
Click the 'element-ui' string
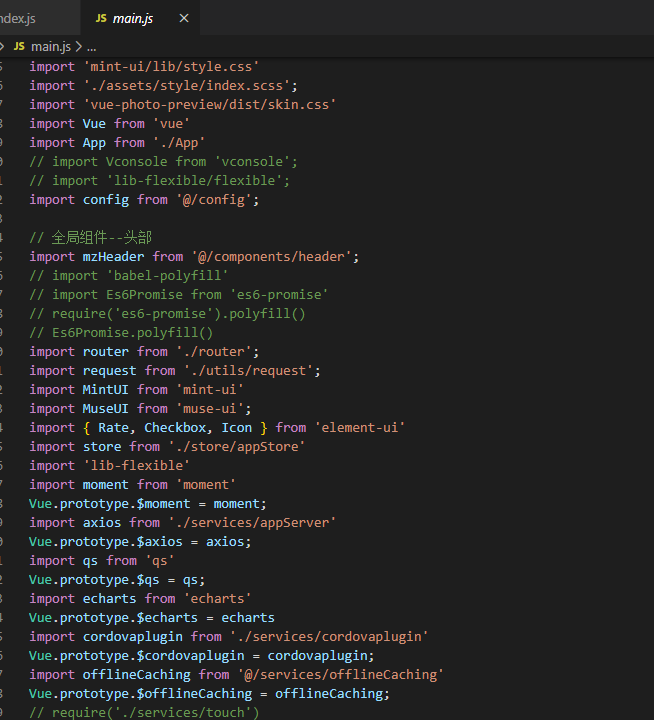pos(360,428)
